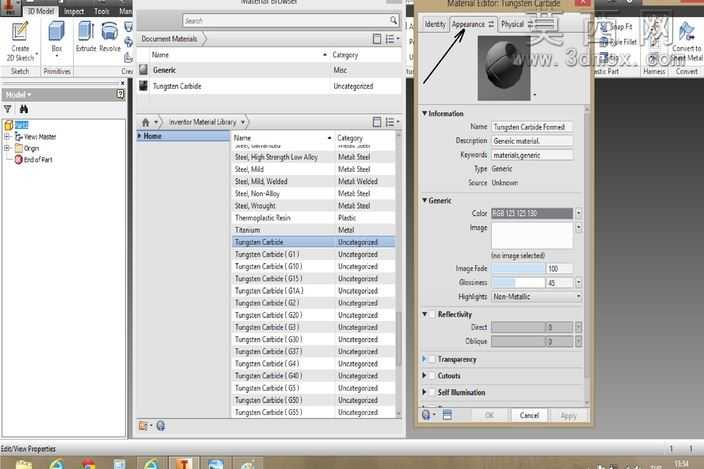Viewport: 704px width, 469px height.
Task: Switch to the Identity tab
Action: [x=435, y=24]
